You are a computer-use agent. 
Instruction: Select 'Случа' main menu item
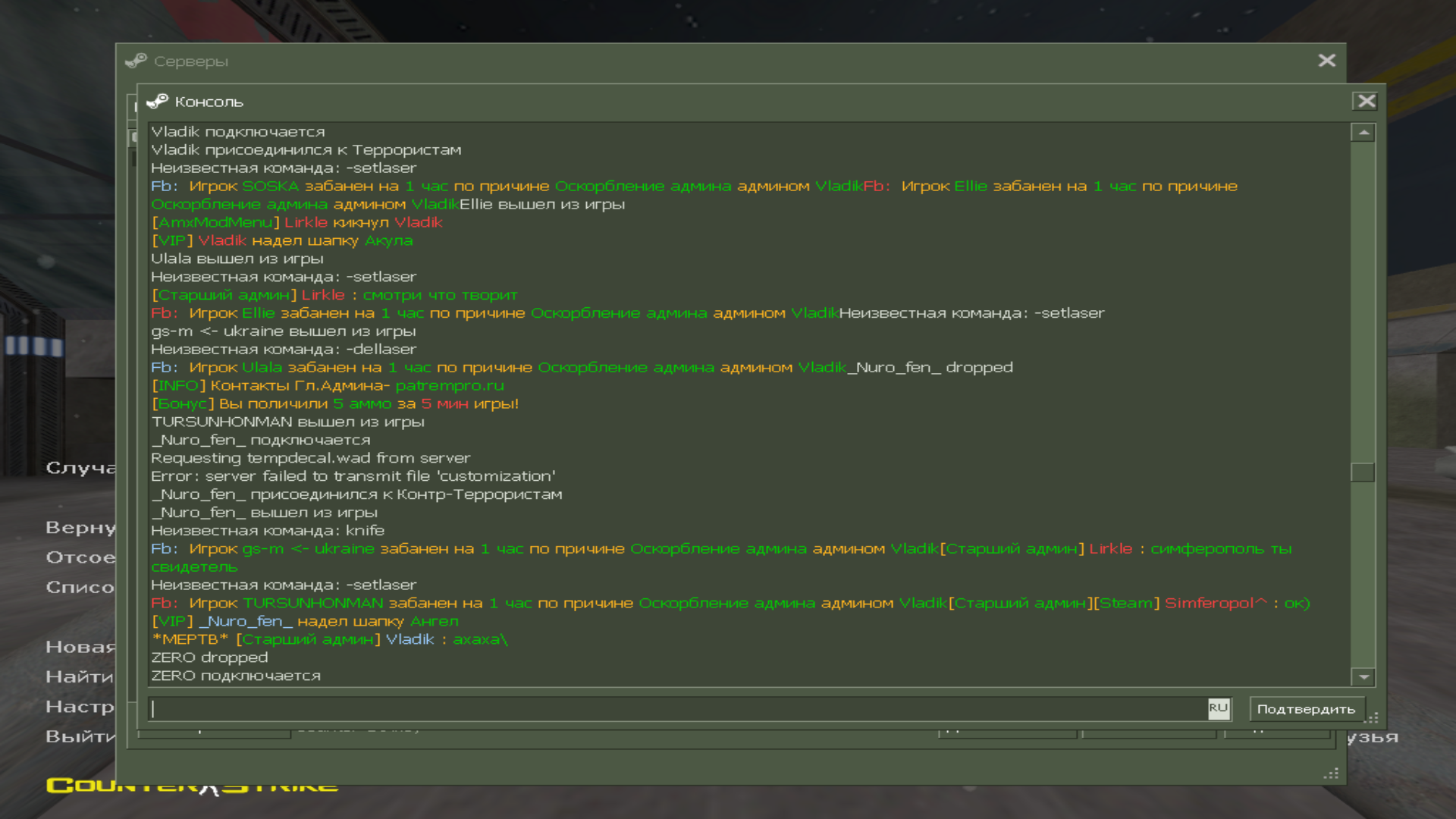(x=80, y=468)
